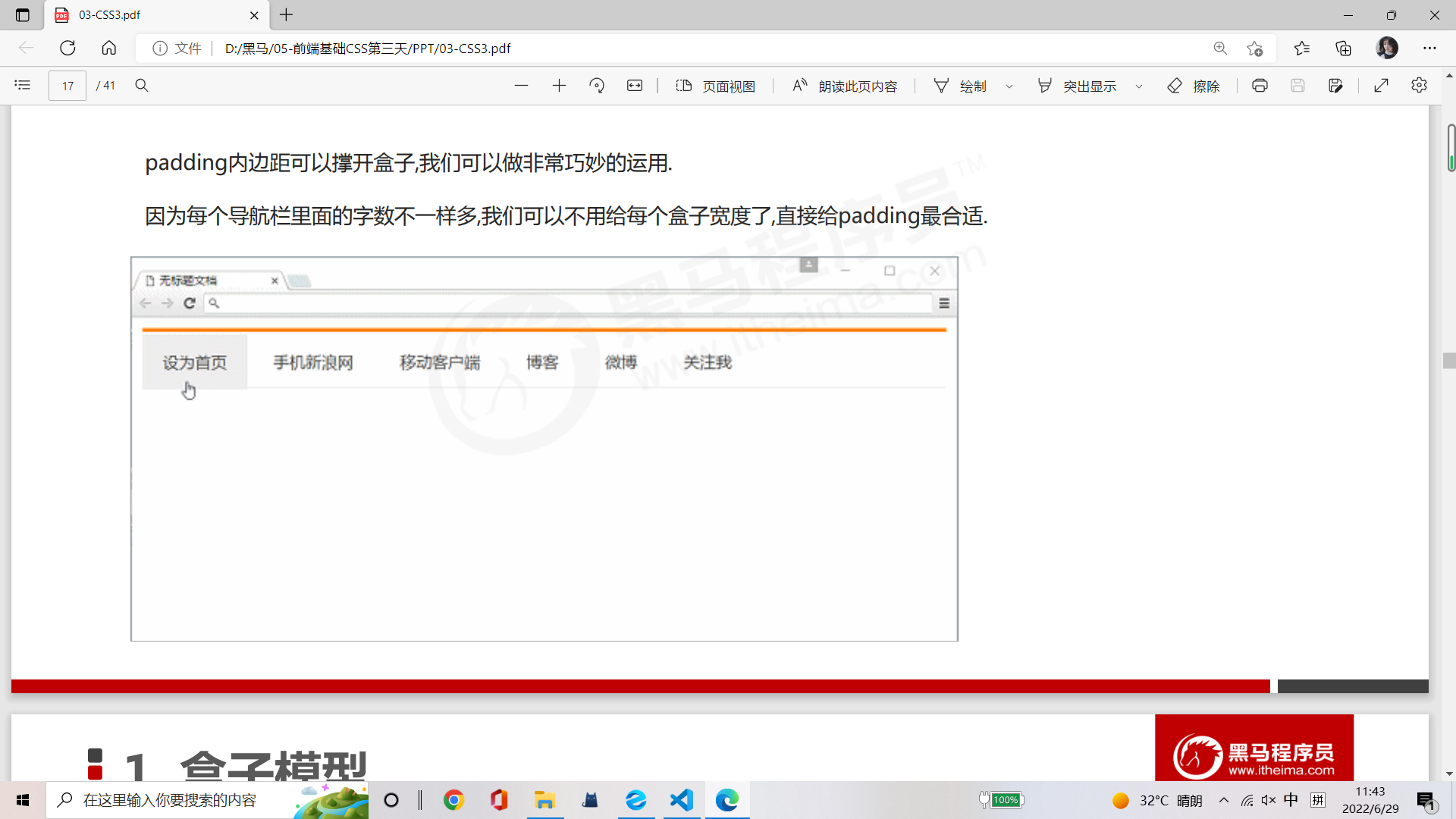Viewport: 1456px width, 819px height.
Task: Unmute the volume tray icon
Action: pos(1268,800)
